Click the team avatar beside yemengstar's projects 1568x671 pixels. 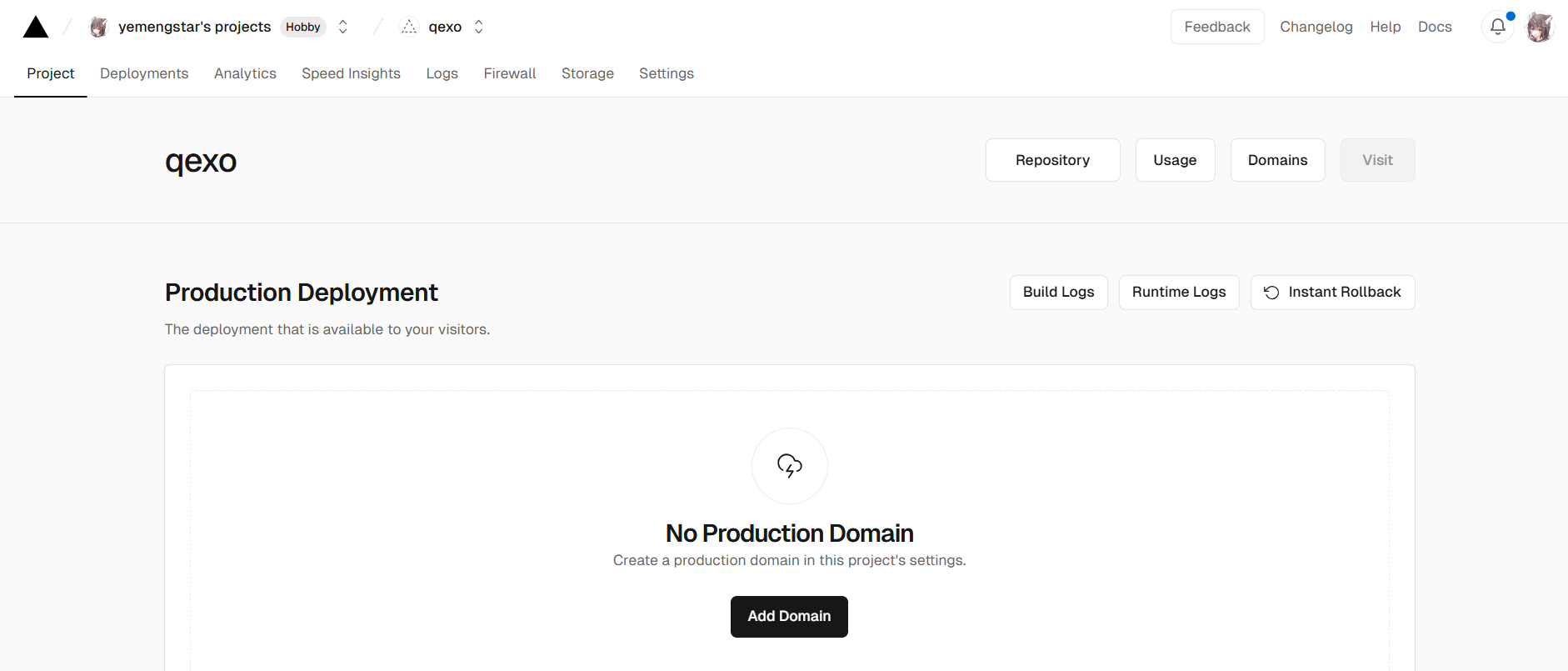(98, 27)
